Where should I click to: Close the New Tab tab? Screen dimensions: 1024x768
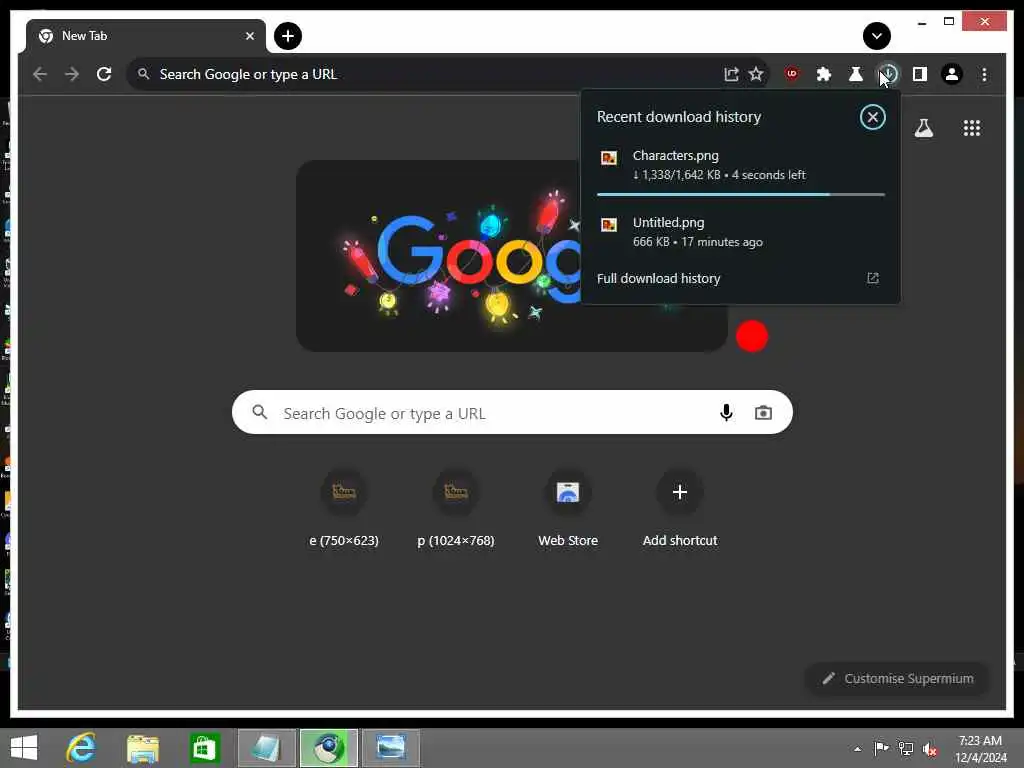click(249, 36)
